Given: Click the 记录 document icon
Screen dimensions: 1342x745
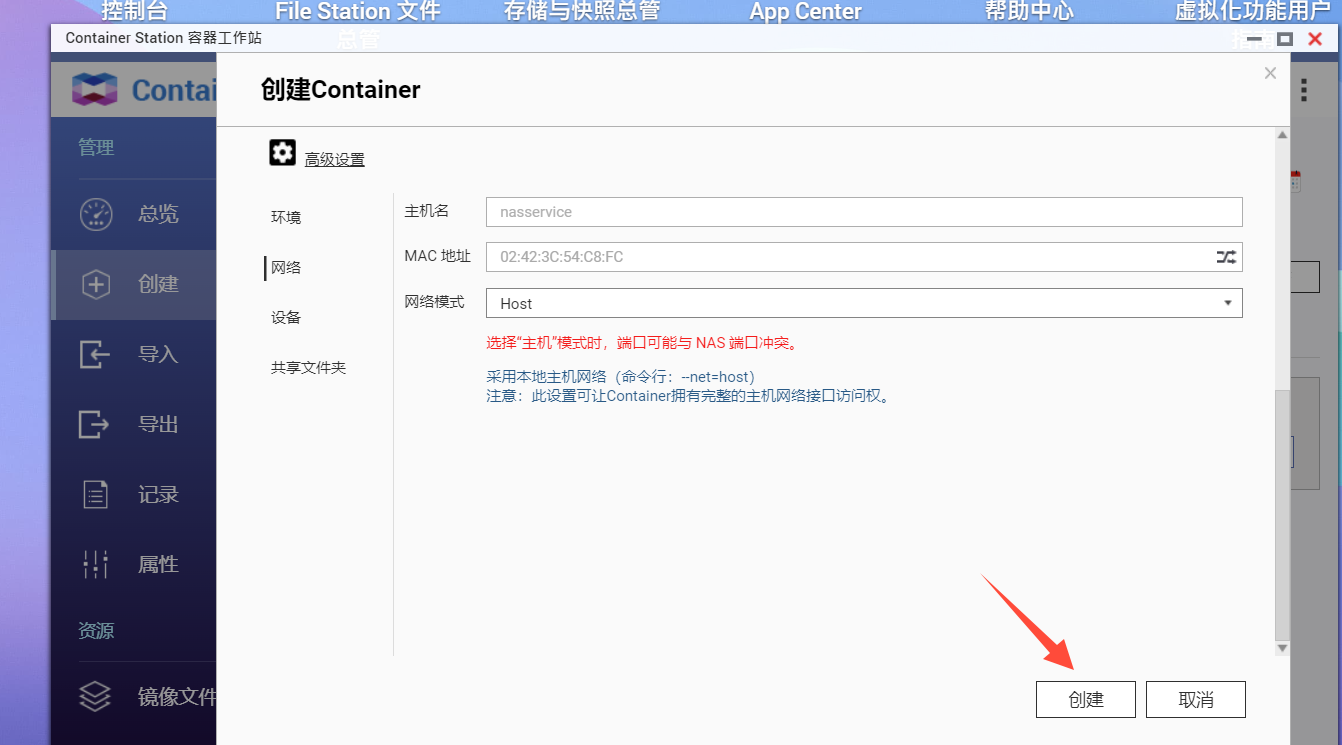Looking at the screenshot, I should pos(95,494).
